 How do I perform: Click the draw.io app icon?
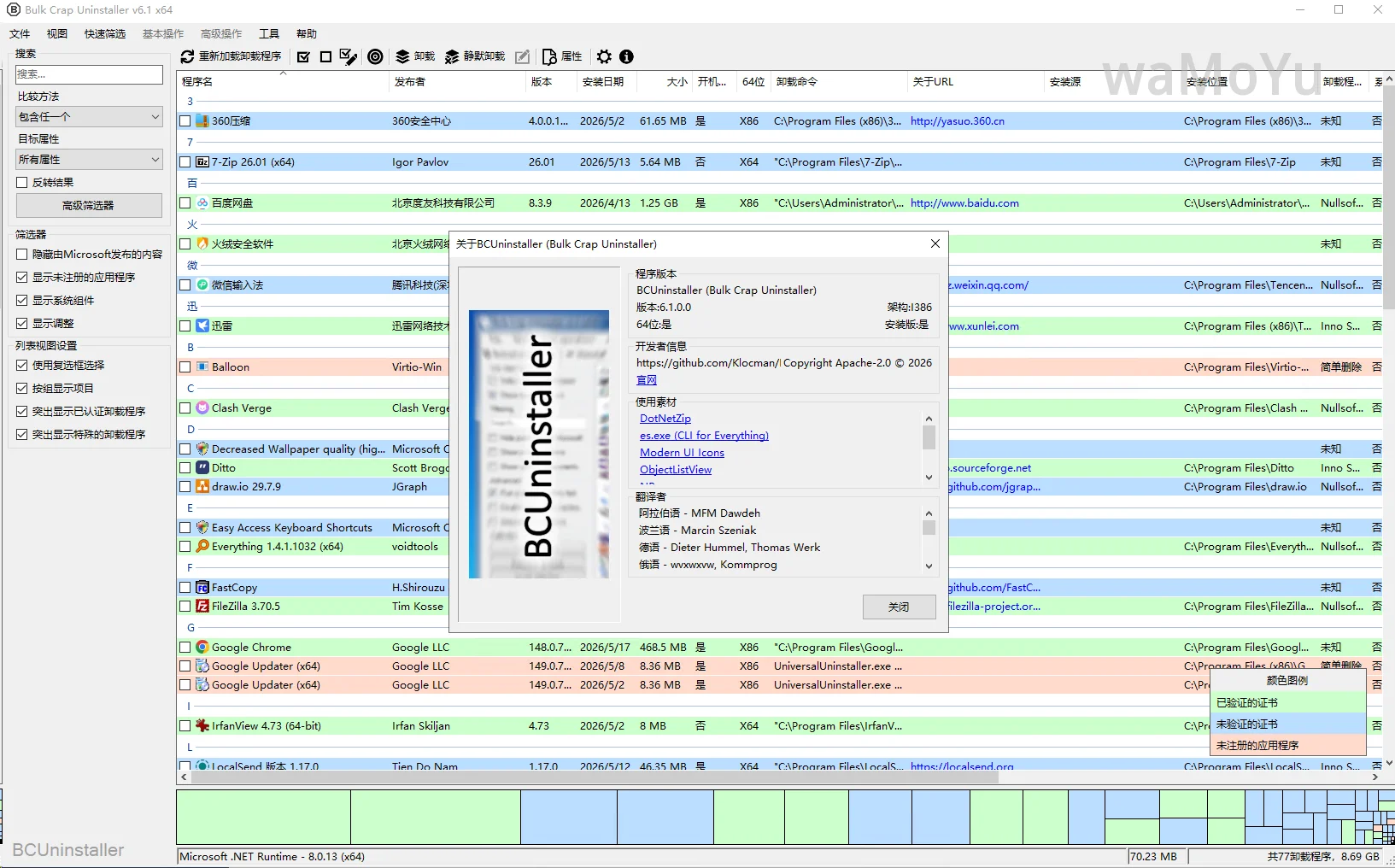click(x=202, y=487)
